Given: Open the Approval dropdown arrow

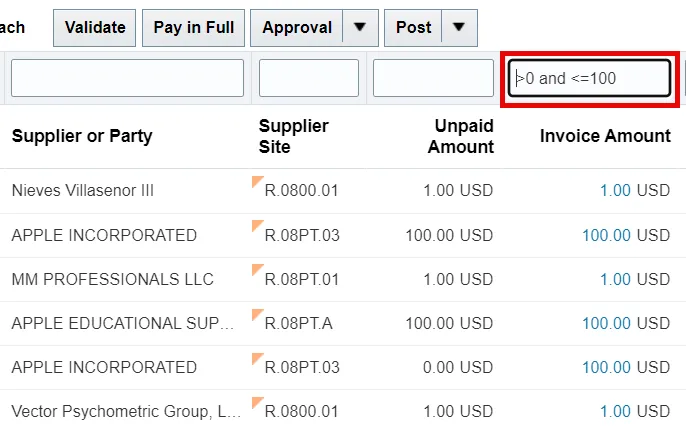Looking at the screenshot, I should (x=360, y=27).
